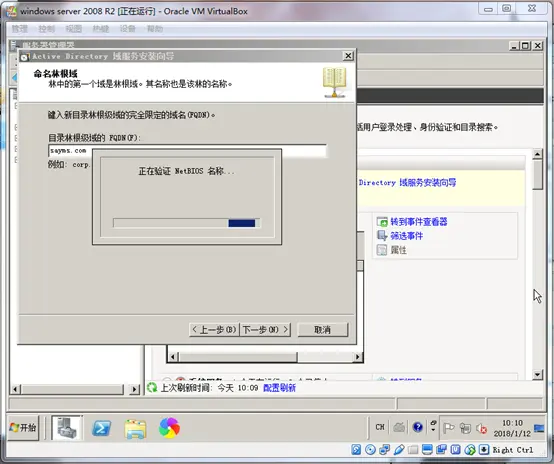The width and height of the screenshot is (554, 464).
Task: Click VirtualBox display indicator
Action: coord(427,450)
